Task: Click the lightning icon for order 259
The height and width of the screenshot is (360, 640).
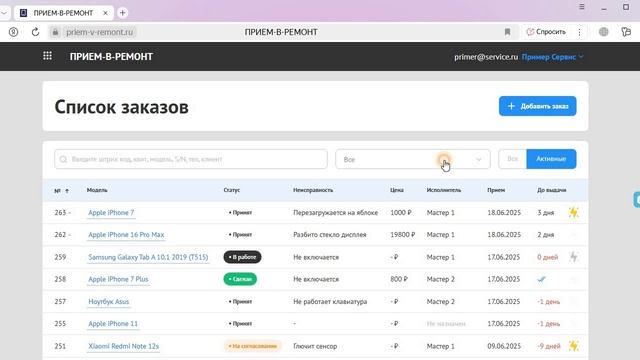Action: pos(573,257)
